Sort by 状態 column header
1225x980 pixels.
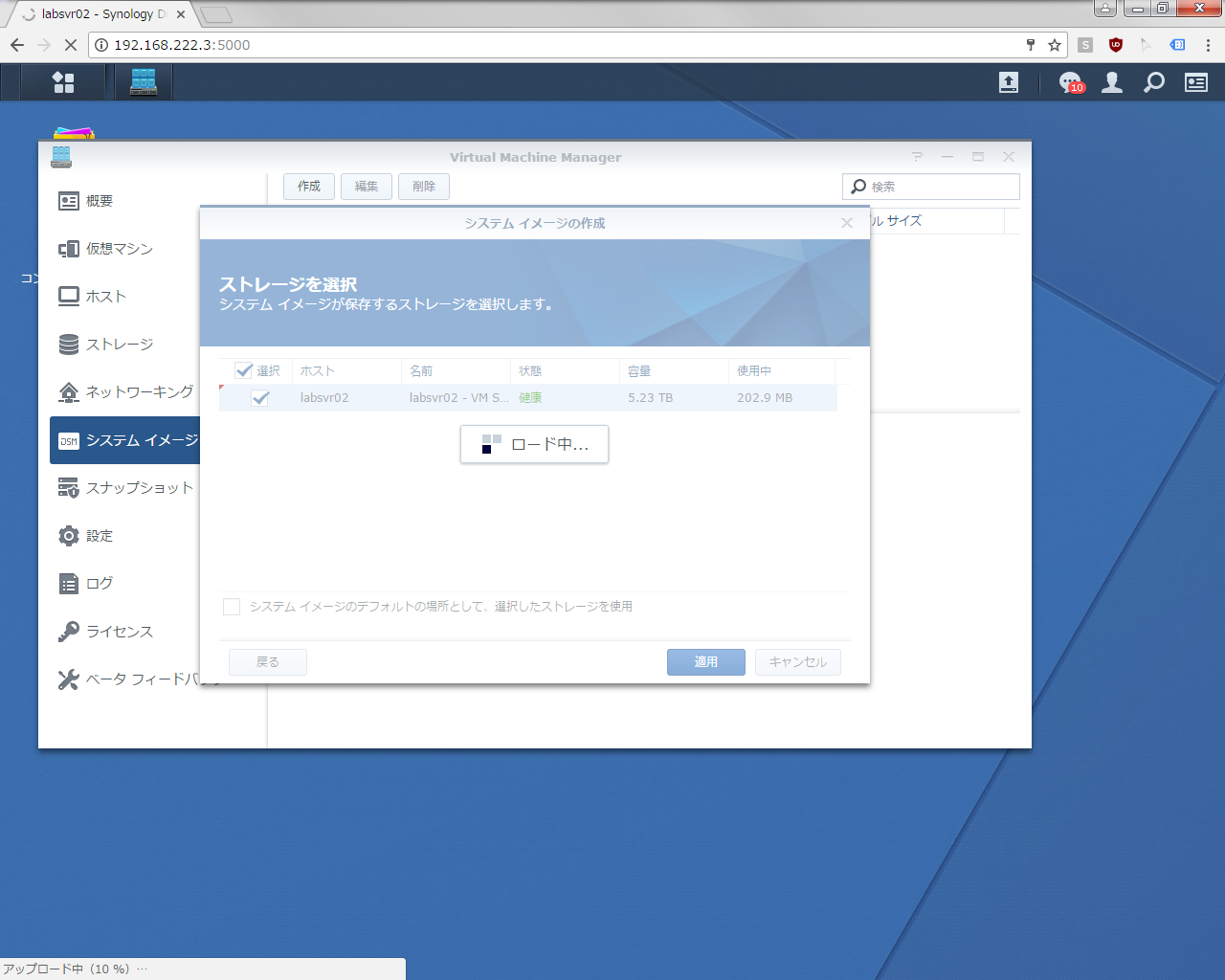click(x=565, y=371)
